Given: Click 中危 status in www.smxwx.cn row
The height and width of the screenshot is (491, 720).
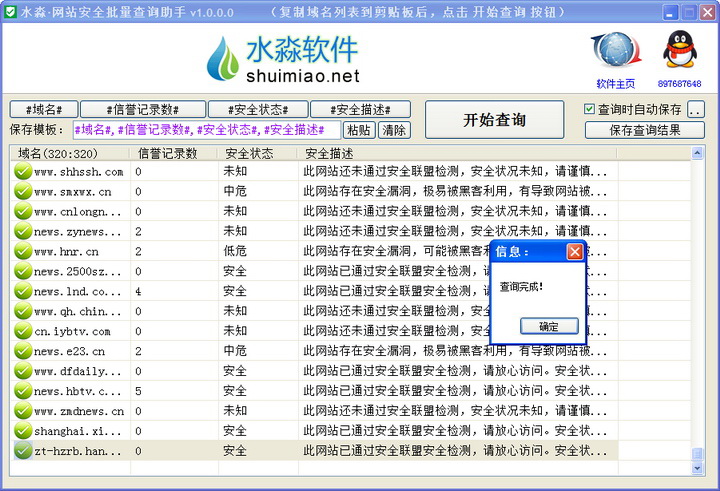Looking at the screenshot, I should pyautogui.click(x=235, y=191).
